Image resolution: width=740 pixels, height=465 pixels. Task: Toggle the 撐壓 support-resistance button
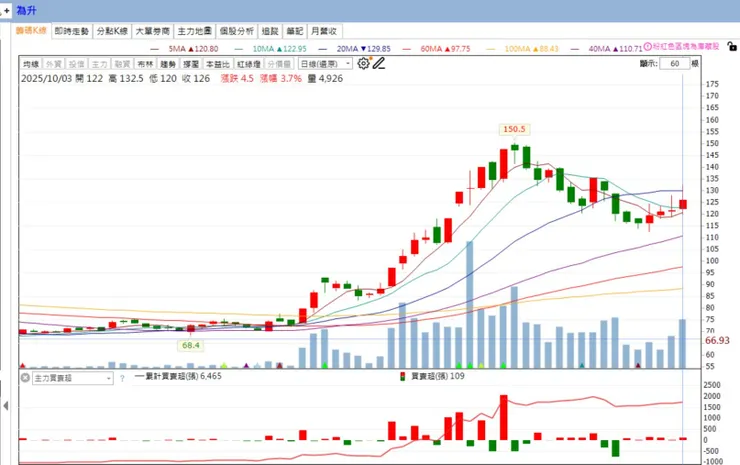pyautogui.click(x=191, y=64)
